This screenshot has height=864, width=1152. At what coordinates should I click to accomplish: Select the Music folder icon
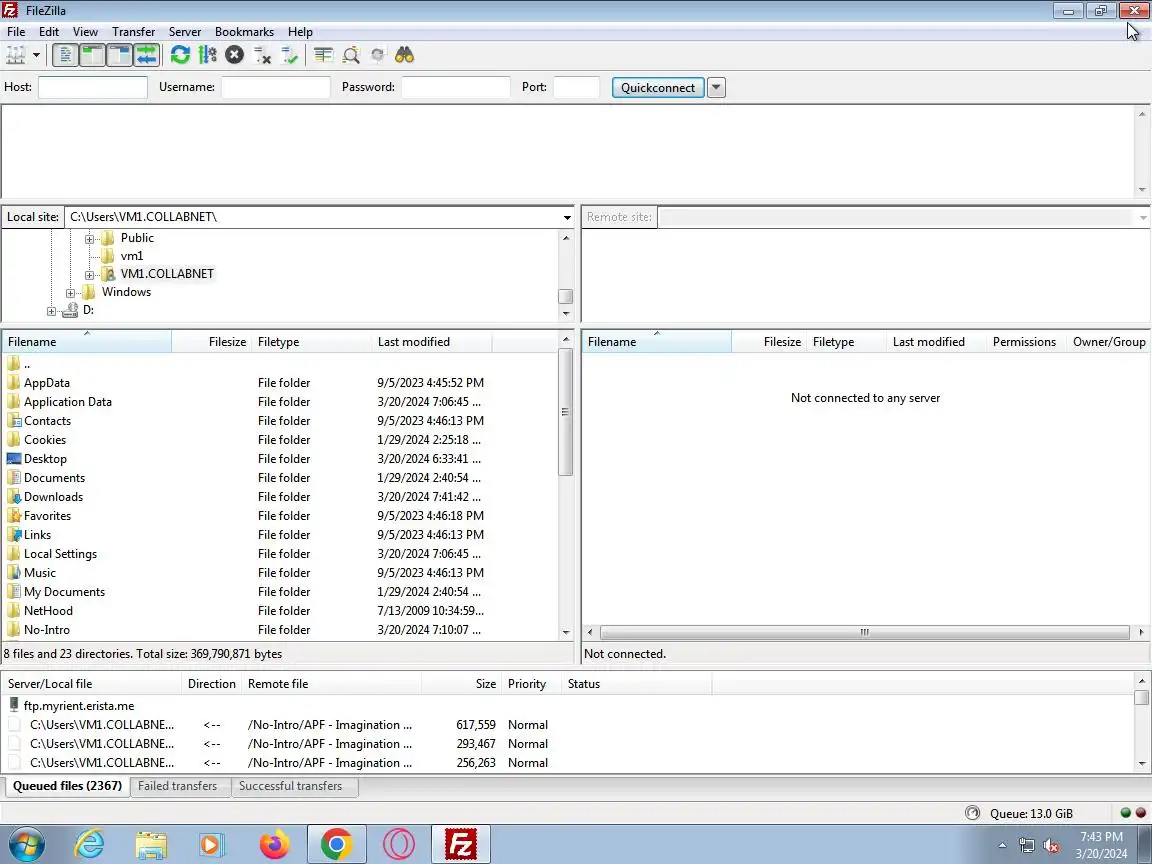[13, 573]
